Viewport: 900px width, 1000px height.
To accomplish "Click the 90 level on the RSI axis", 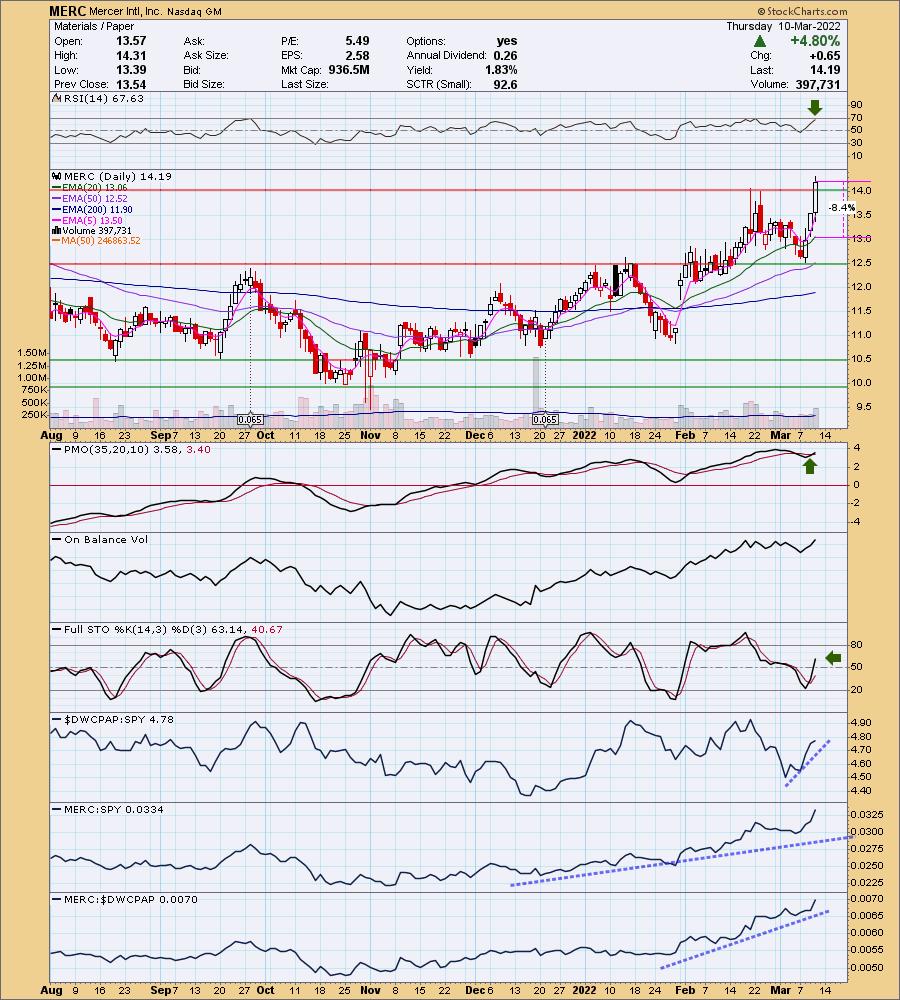I will 857,105.
